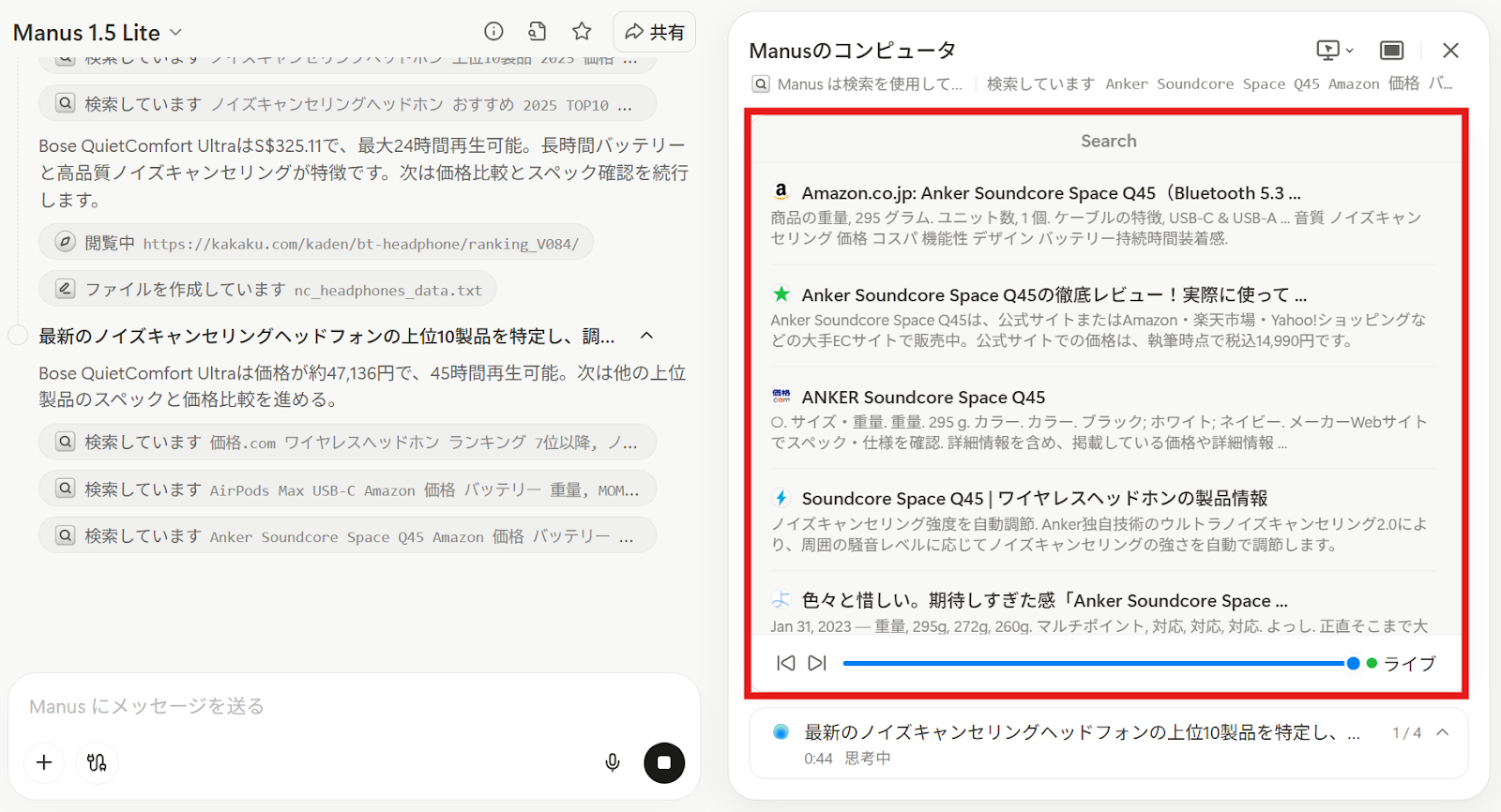The image size is (1501, 812).
Task: Jump to the next step in playback
Action: coord(818,663)
